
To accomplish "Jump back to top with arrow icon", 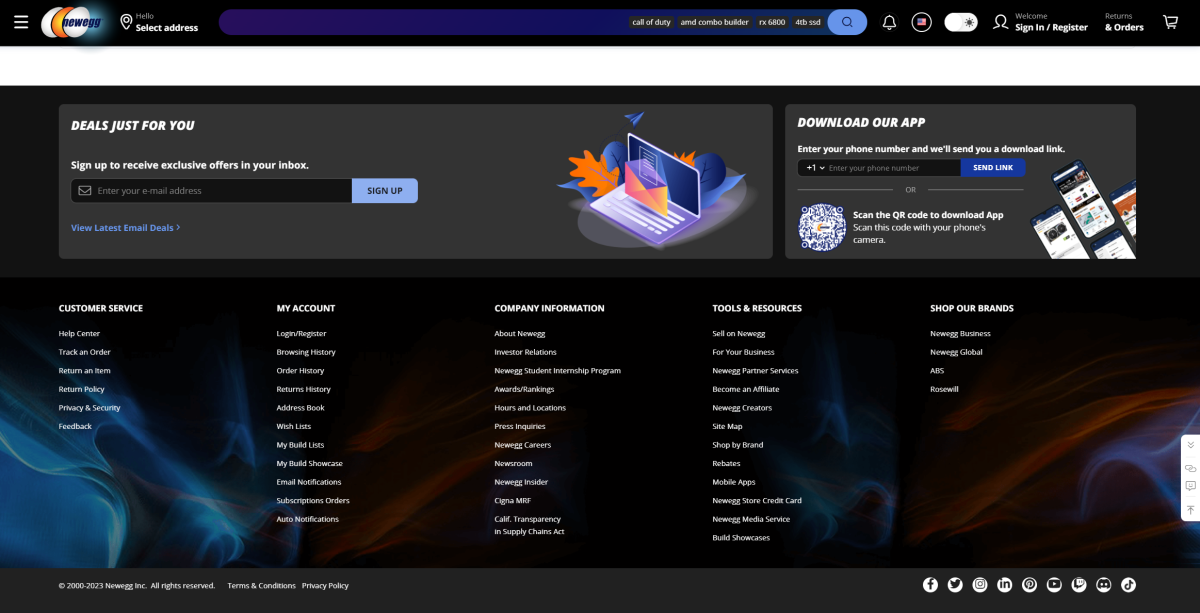I will click(1190, 509).
